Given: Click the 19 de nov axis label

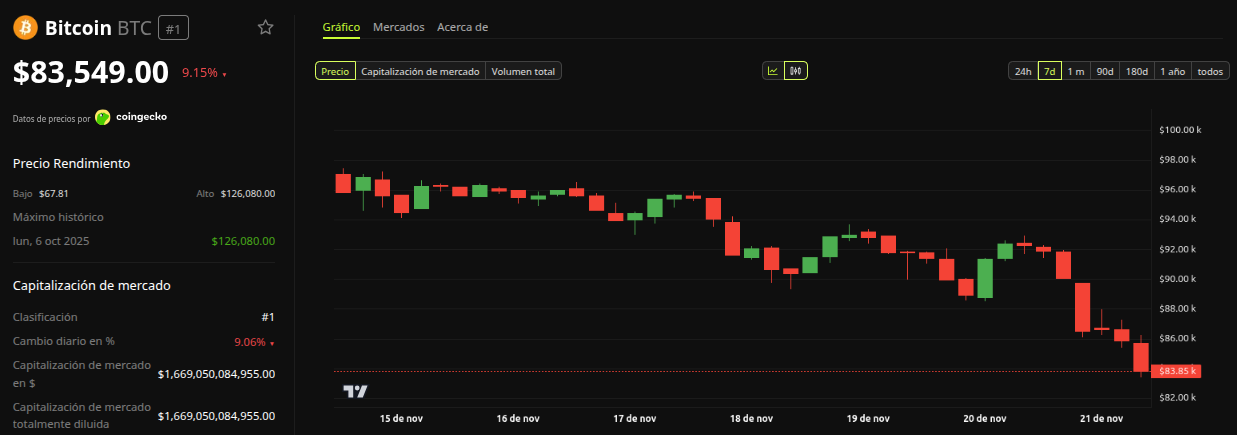Looking at the screenshot, I should coord(868,418).
